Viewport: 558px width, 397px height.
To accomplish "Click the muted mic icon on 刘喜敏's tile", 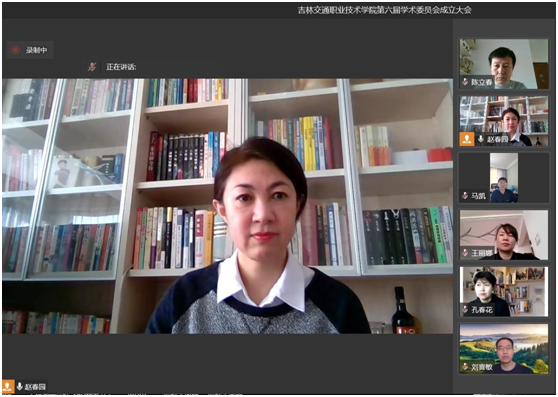I will 465,366.
